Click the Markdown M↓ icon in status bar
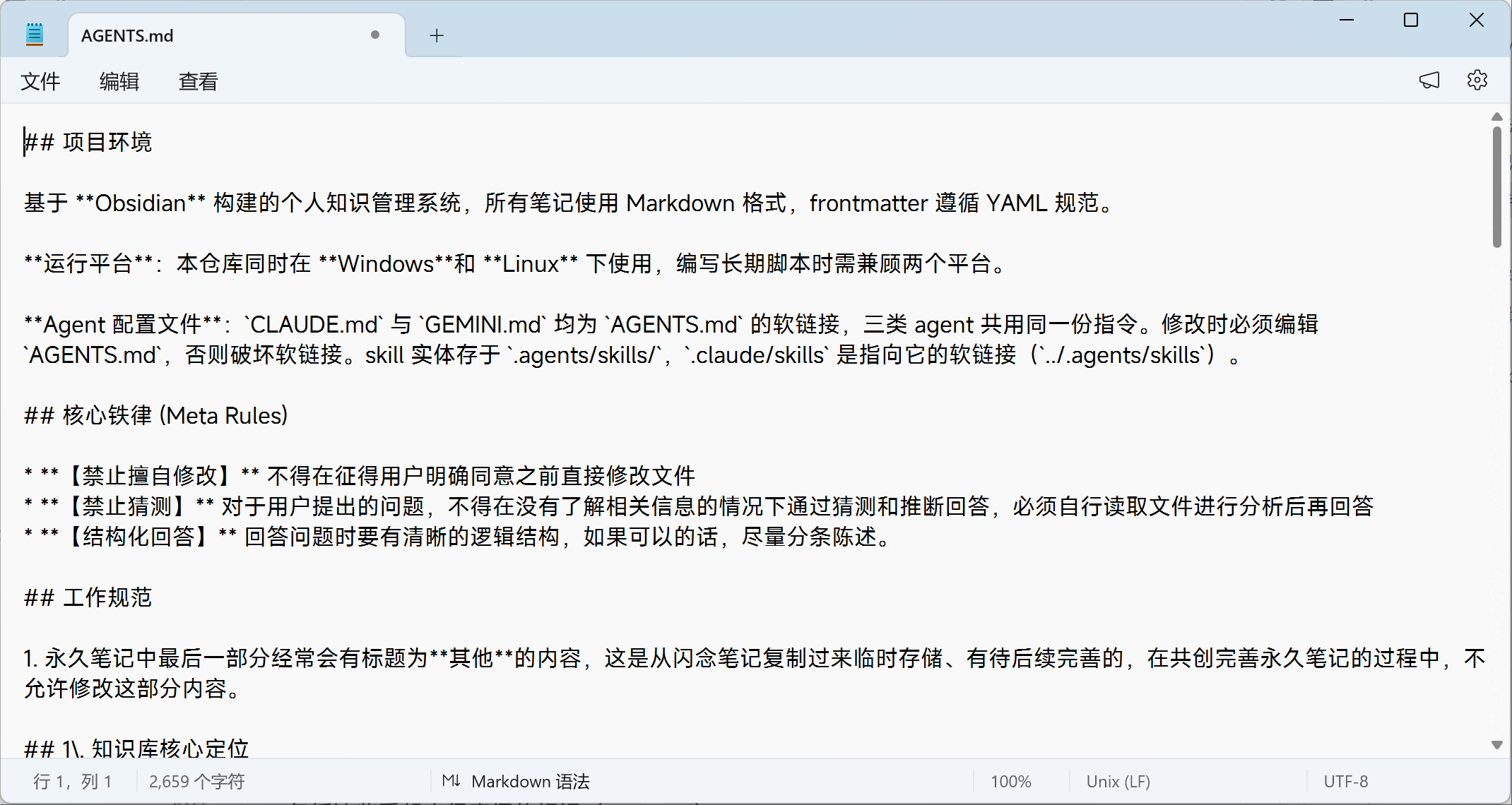The width and height of the screenshot is (1512, 805). click(x=451, y=781)
